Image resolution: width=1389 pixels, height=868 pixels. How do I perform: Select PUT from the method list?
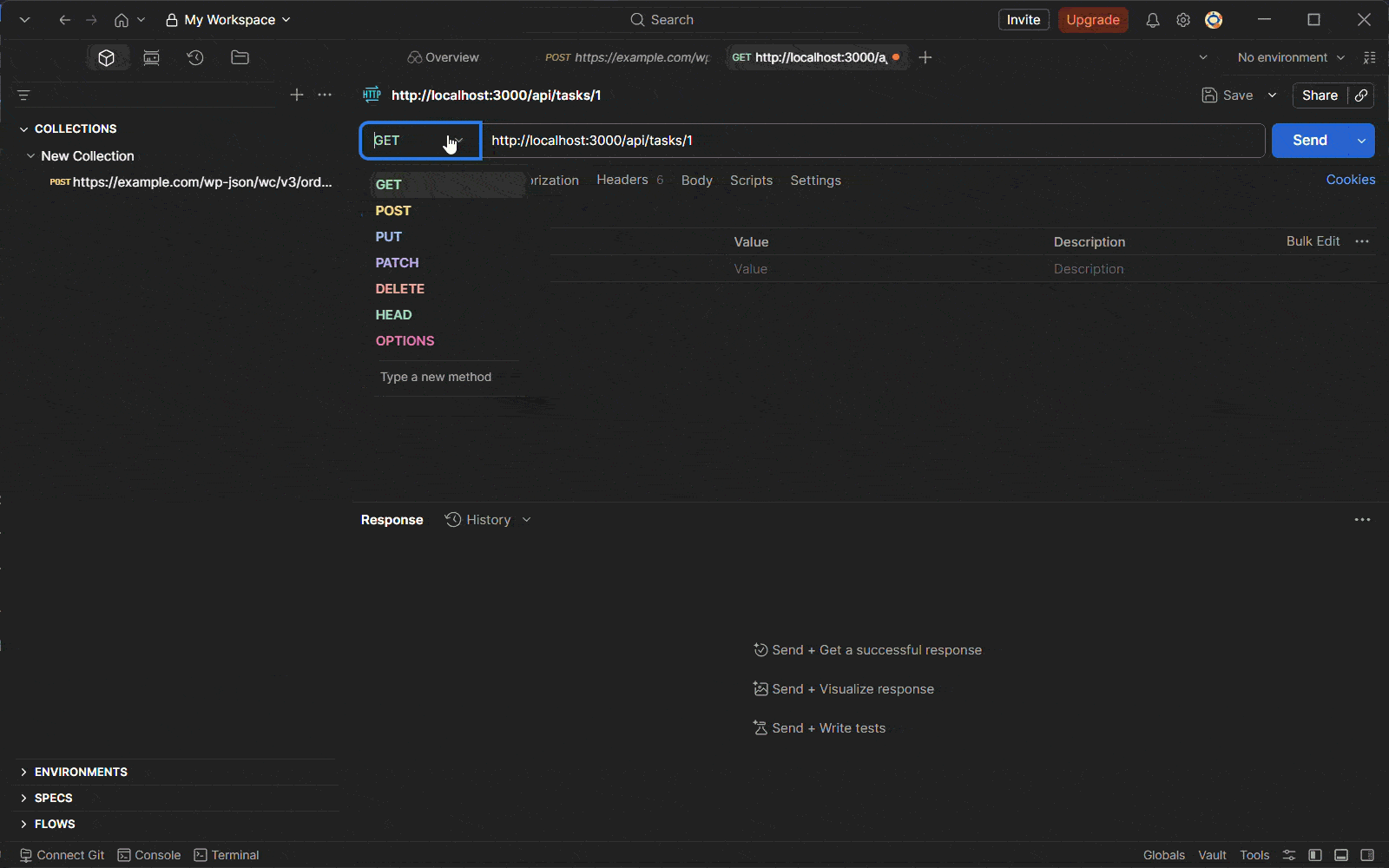(x=388, y=237)
